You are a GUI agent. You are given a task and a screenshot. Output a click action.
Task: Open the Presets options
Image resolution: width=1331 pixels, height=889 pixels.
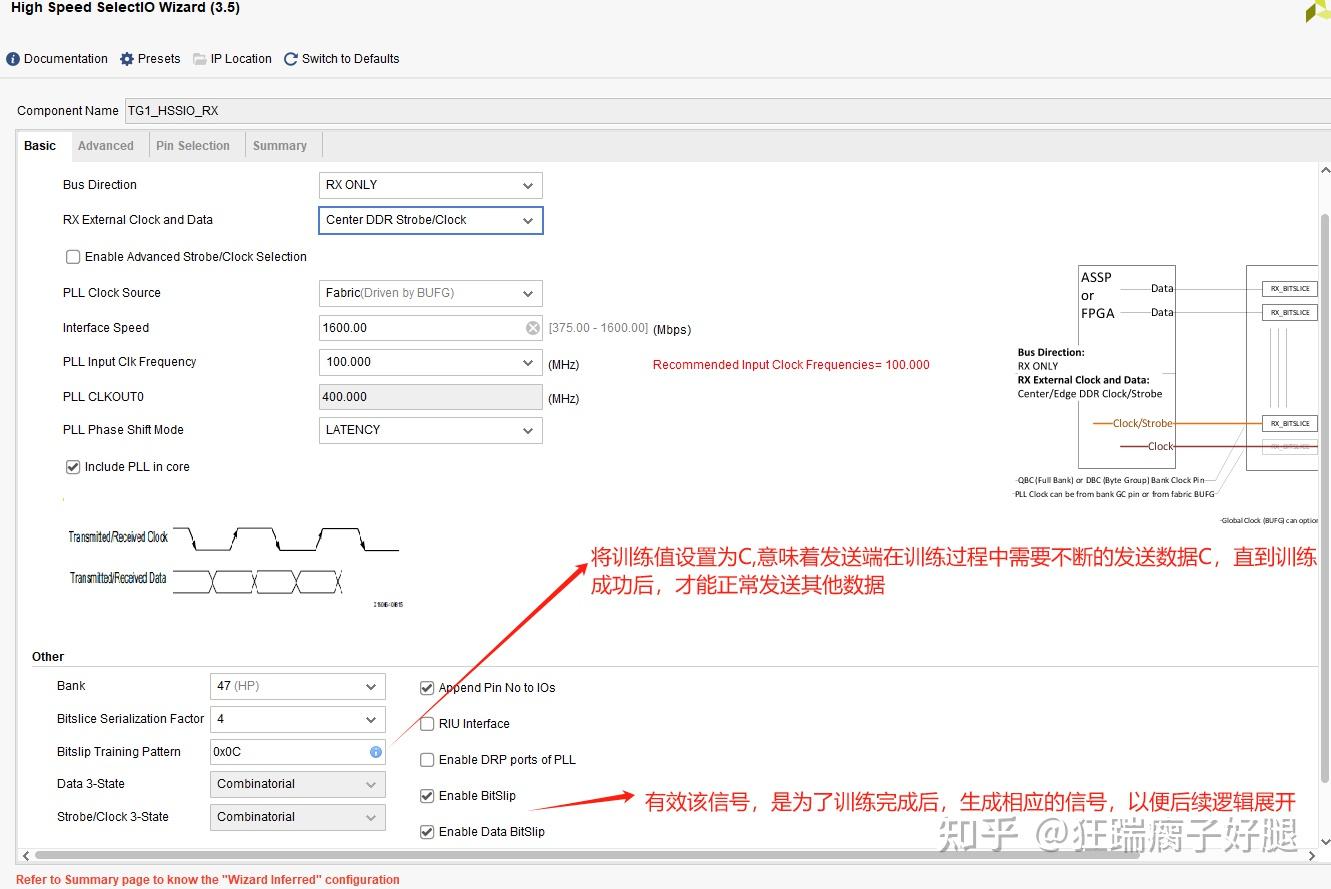click(150, 58)
